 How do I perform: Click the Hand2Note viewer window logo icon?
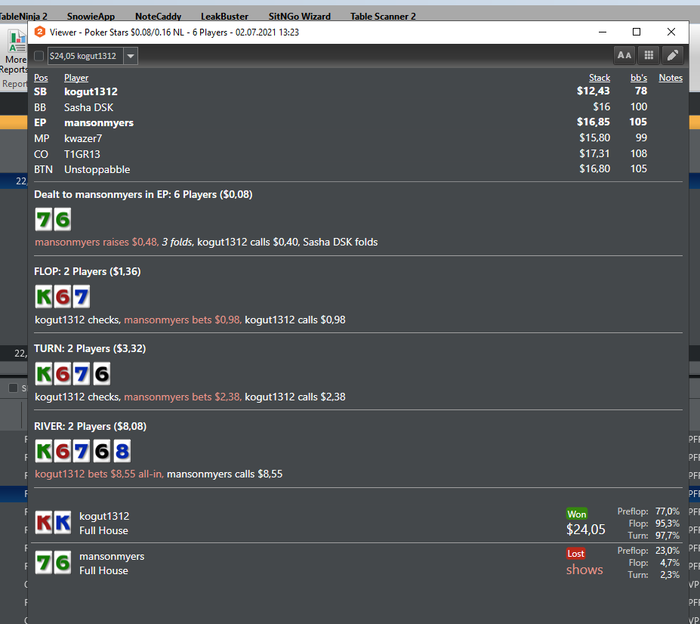click(40, 32)
